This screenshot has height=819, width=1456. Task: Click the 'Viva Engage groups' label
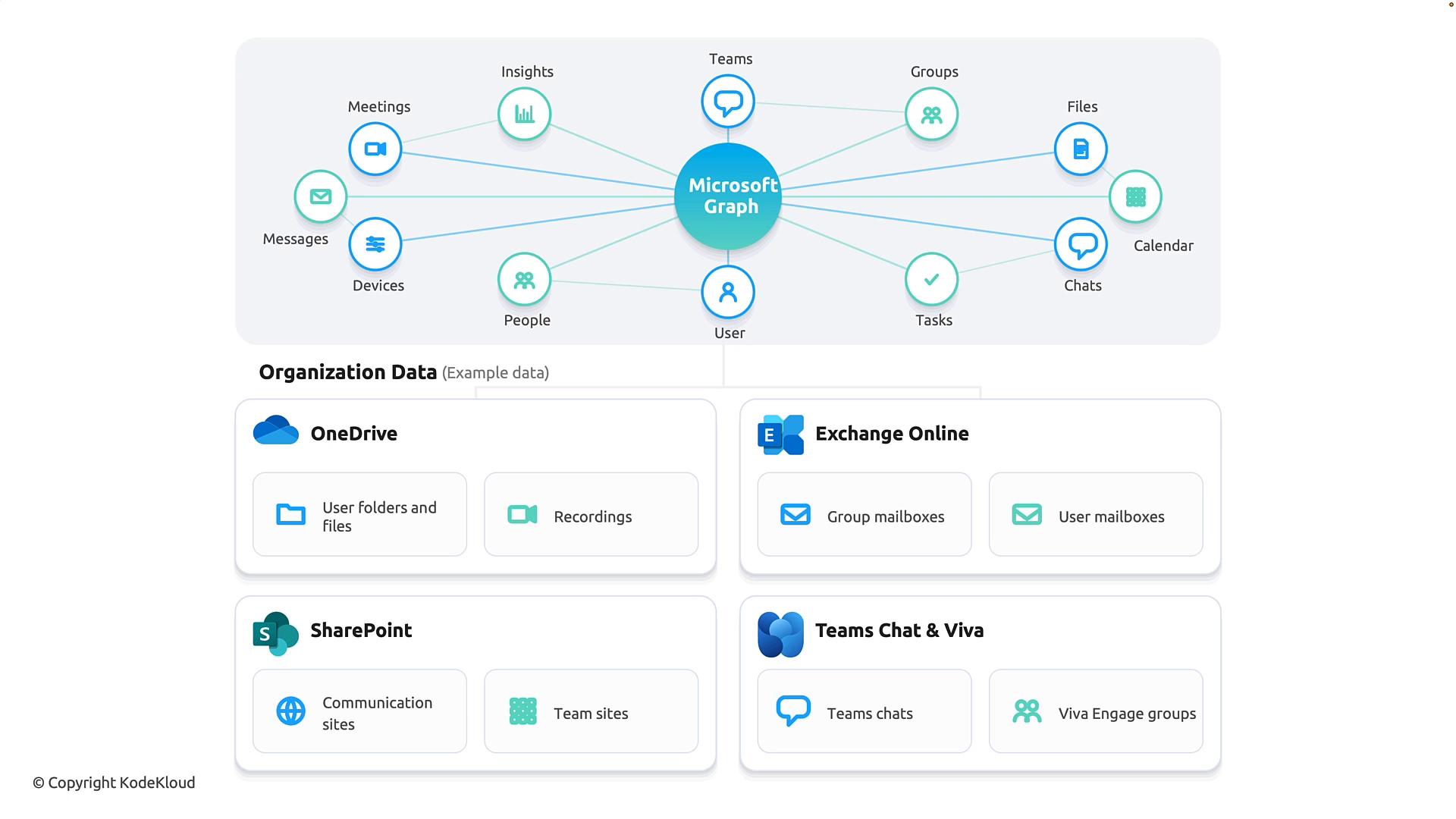coord(1127,714)
